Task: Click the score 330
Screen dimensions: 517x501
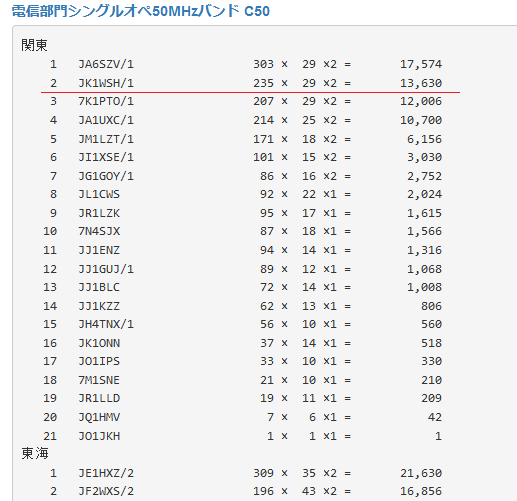Action: point(432,361)
